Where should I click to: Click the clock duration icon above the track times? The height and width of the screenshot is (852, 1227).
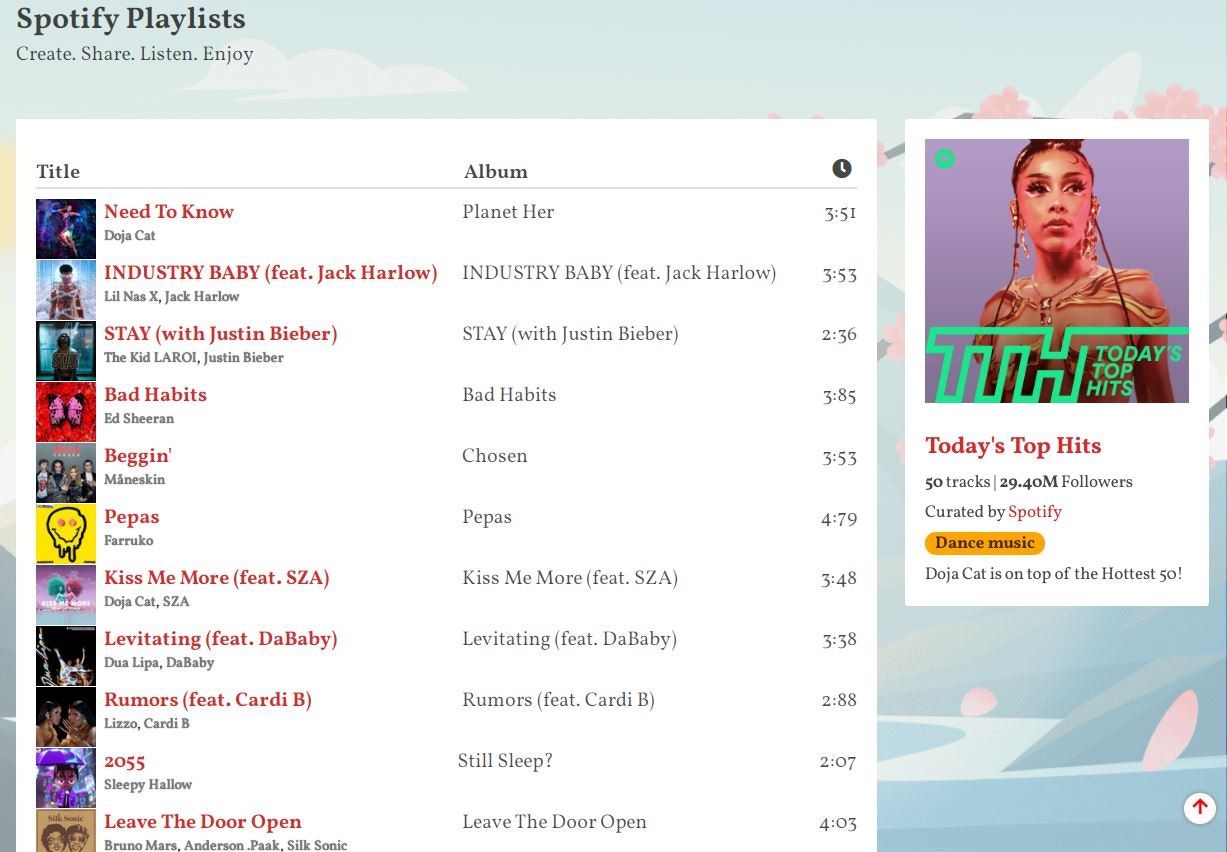coord(842,169)
